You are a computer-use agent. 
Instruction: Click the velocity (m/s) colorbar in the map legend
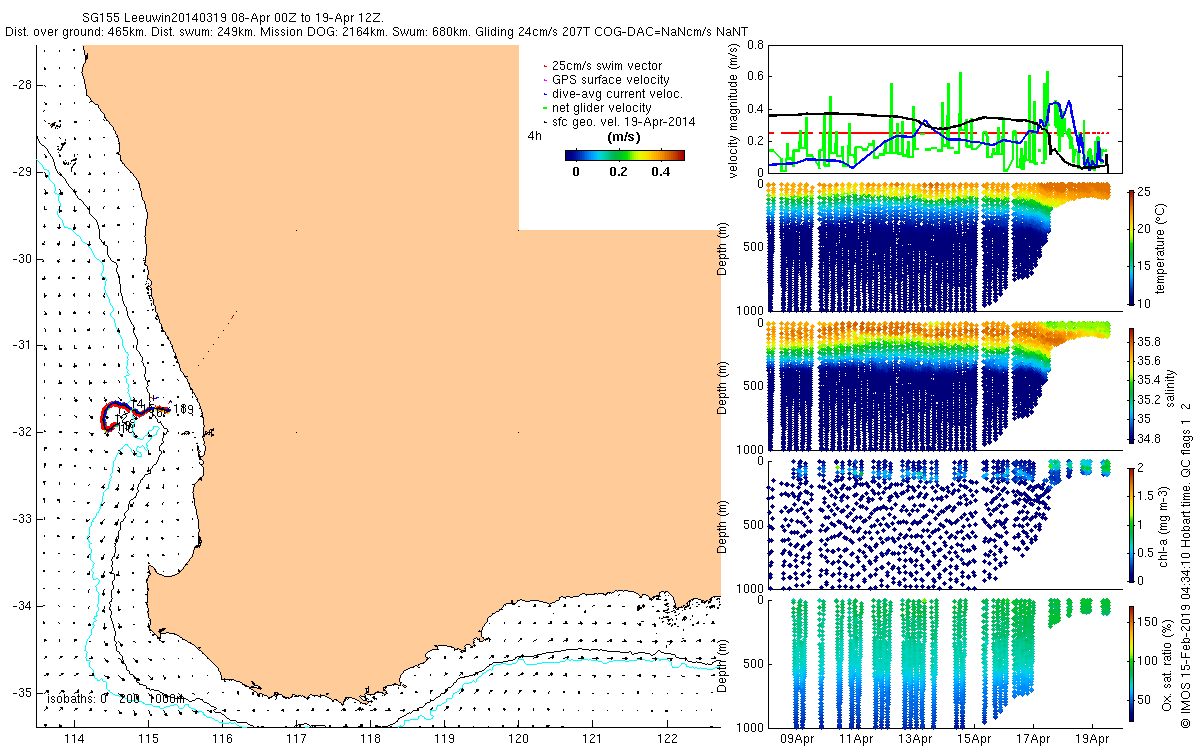click(x=624, y=155)
